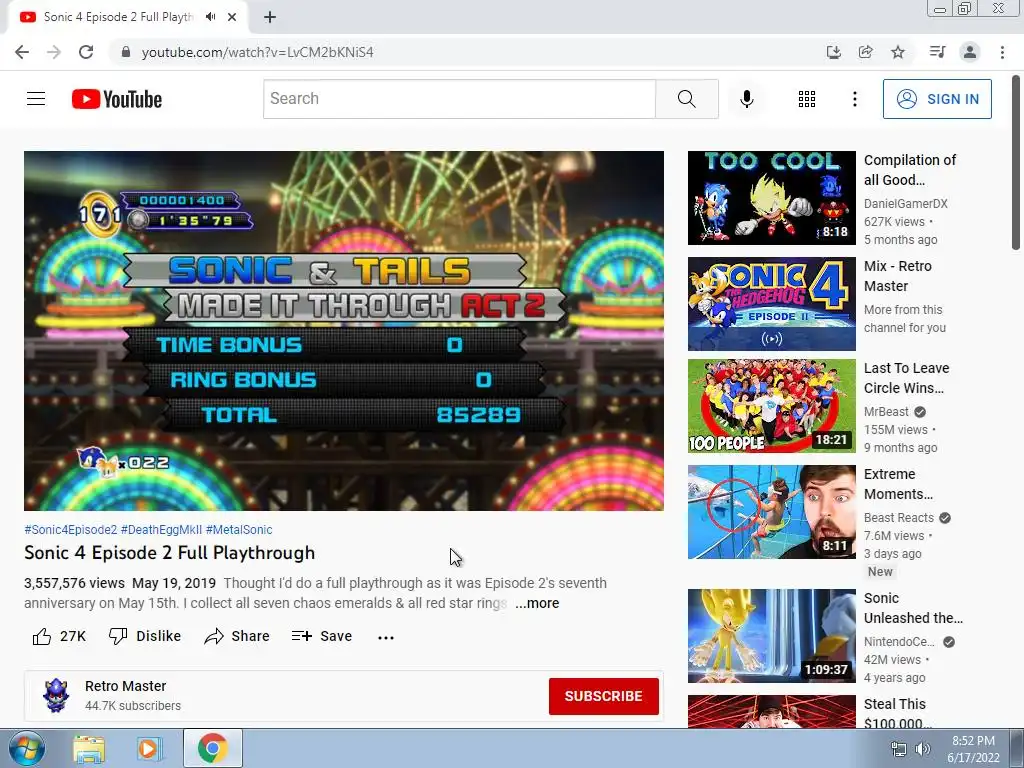1024x768 pixels.
Task: Click the SIGN IN button
Action: [x=937, y=99]
